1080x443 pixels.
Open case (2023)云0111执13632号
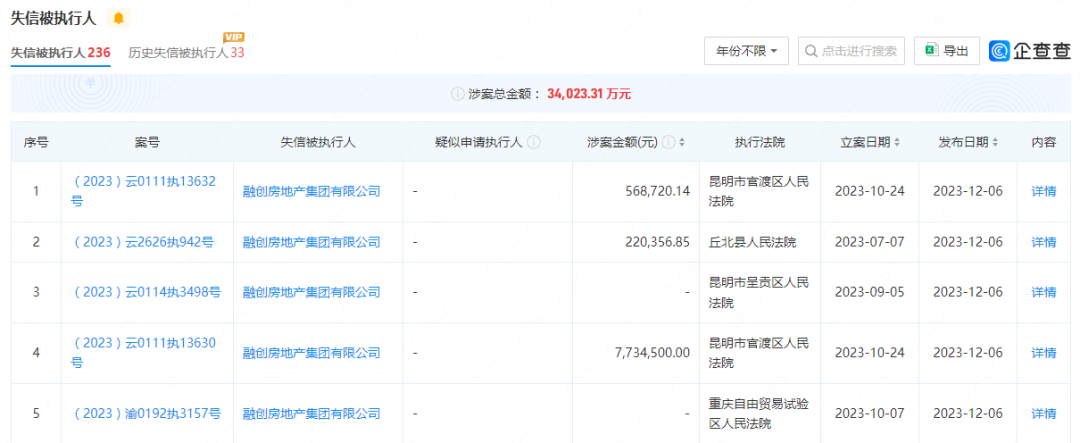(x=144, y=192)
